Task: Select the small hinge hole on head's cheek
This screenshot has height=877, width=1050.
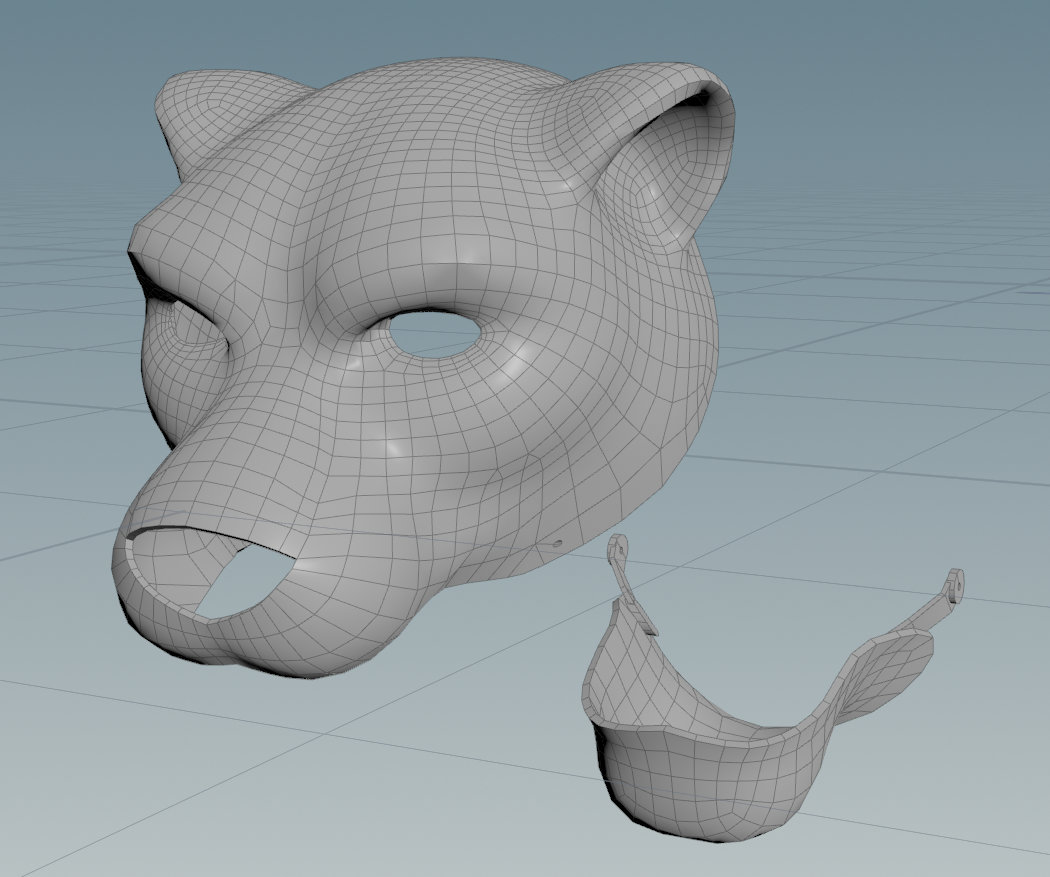Action: click(558, 542)
